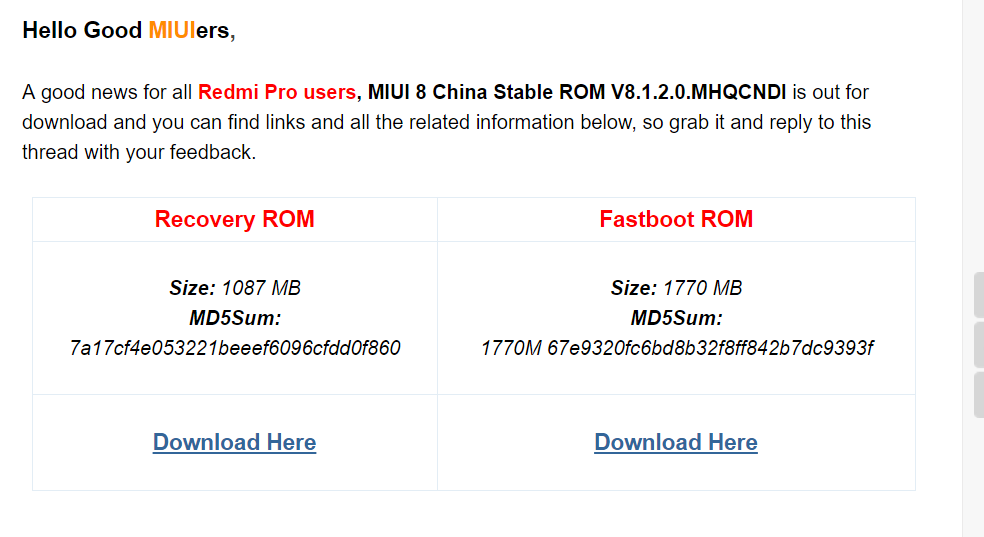
Task: Click the 'thread with your feedback' line
Action: 139,153
